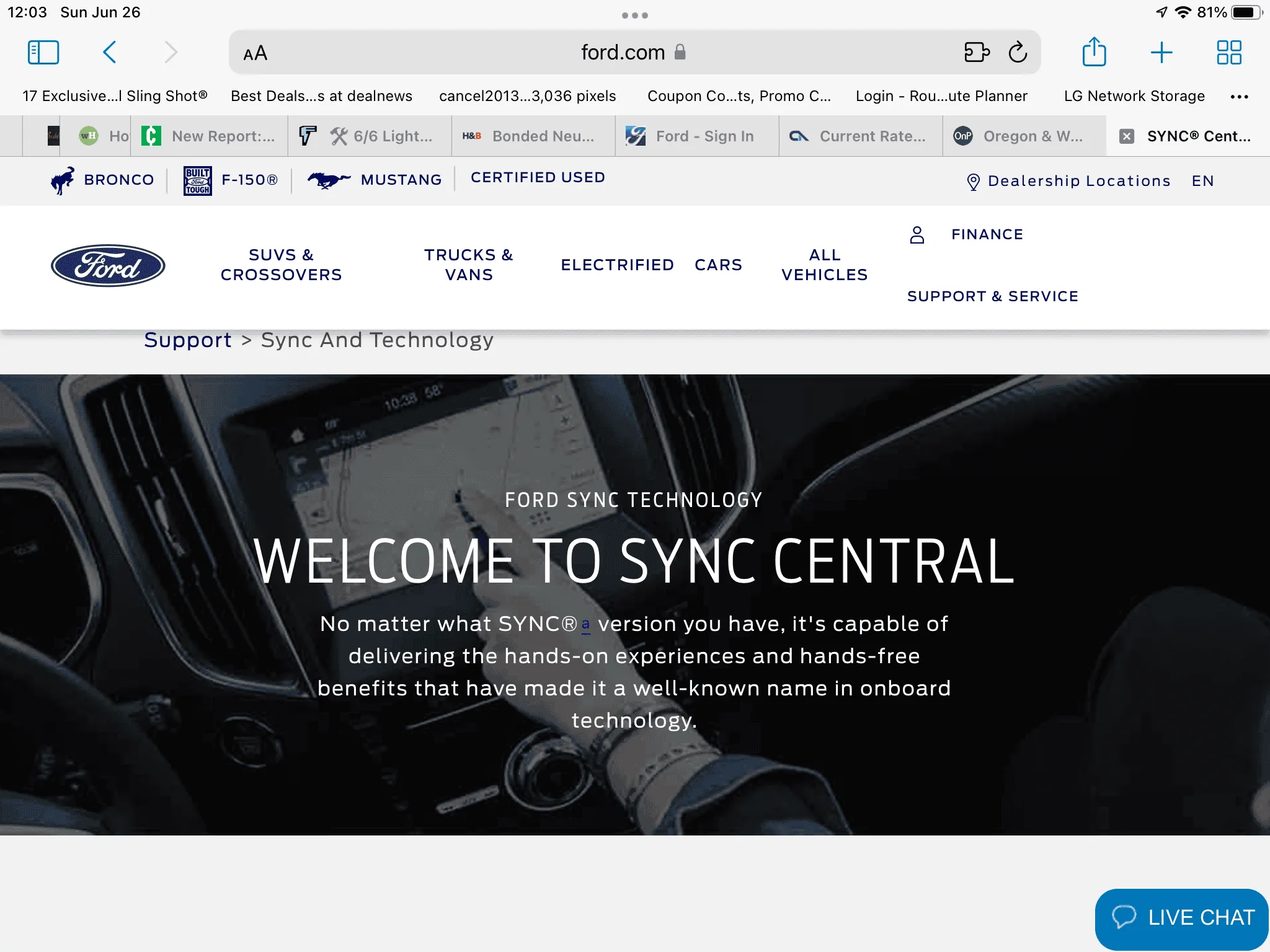Open the Safari sidebar panel

43,53
